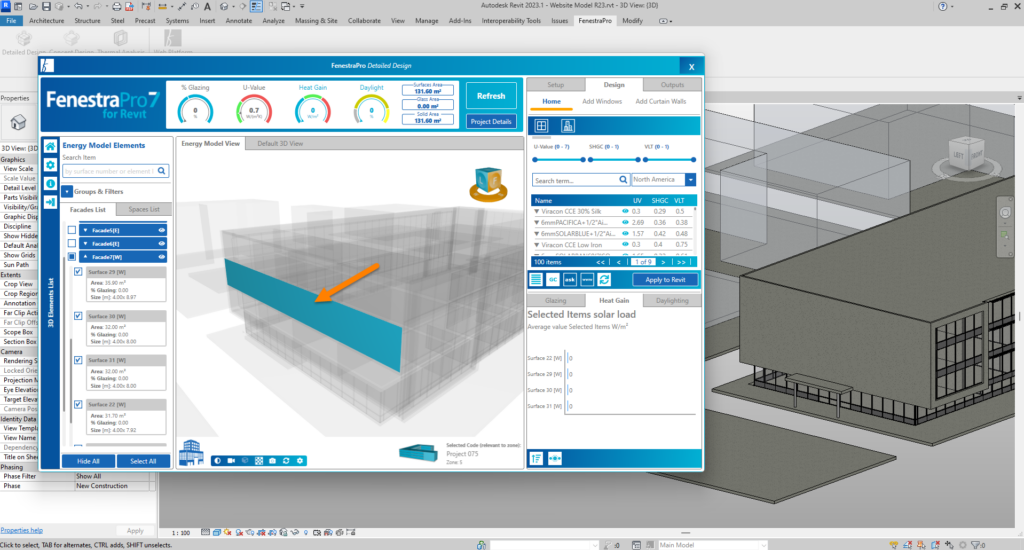This screenshot has width=1024, height=550.
Task: Open the Home icon in FenestraPro sidebar
Action: (50, 146)
